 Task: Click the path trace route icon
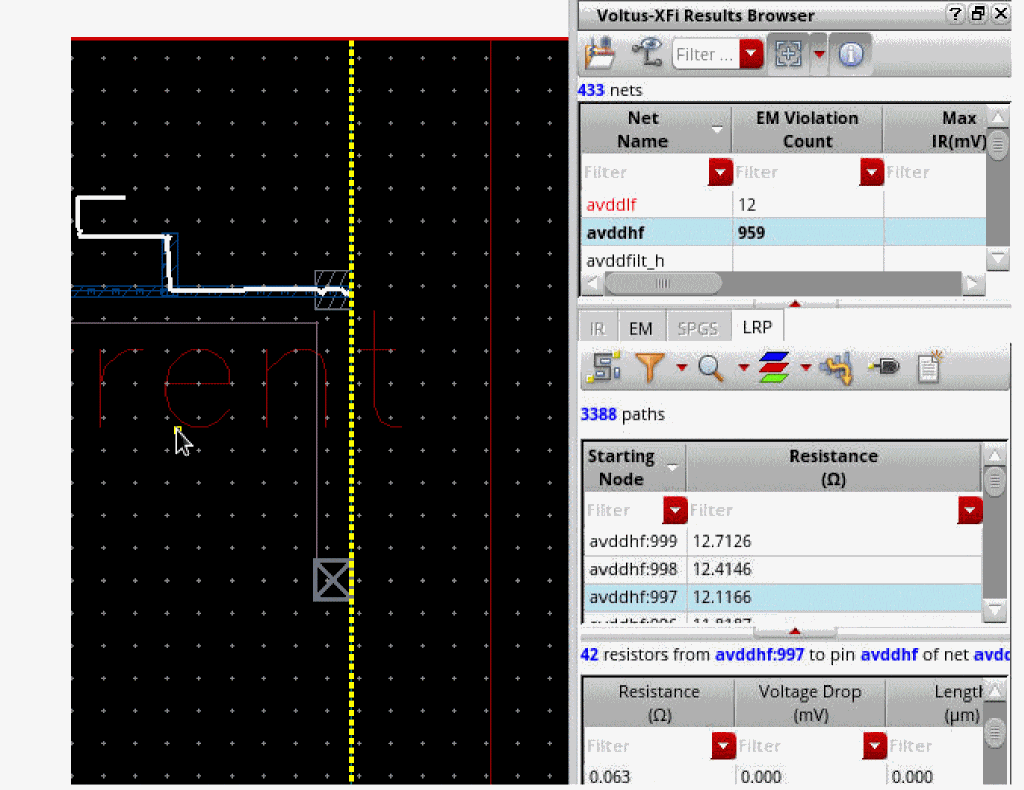tap(835, 367)
